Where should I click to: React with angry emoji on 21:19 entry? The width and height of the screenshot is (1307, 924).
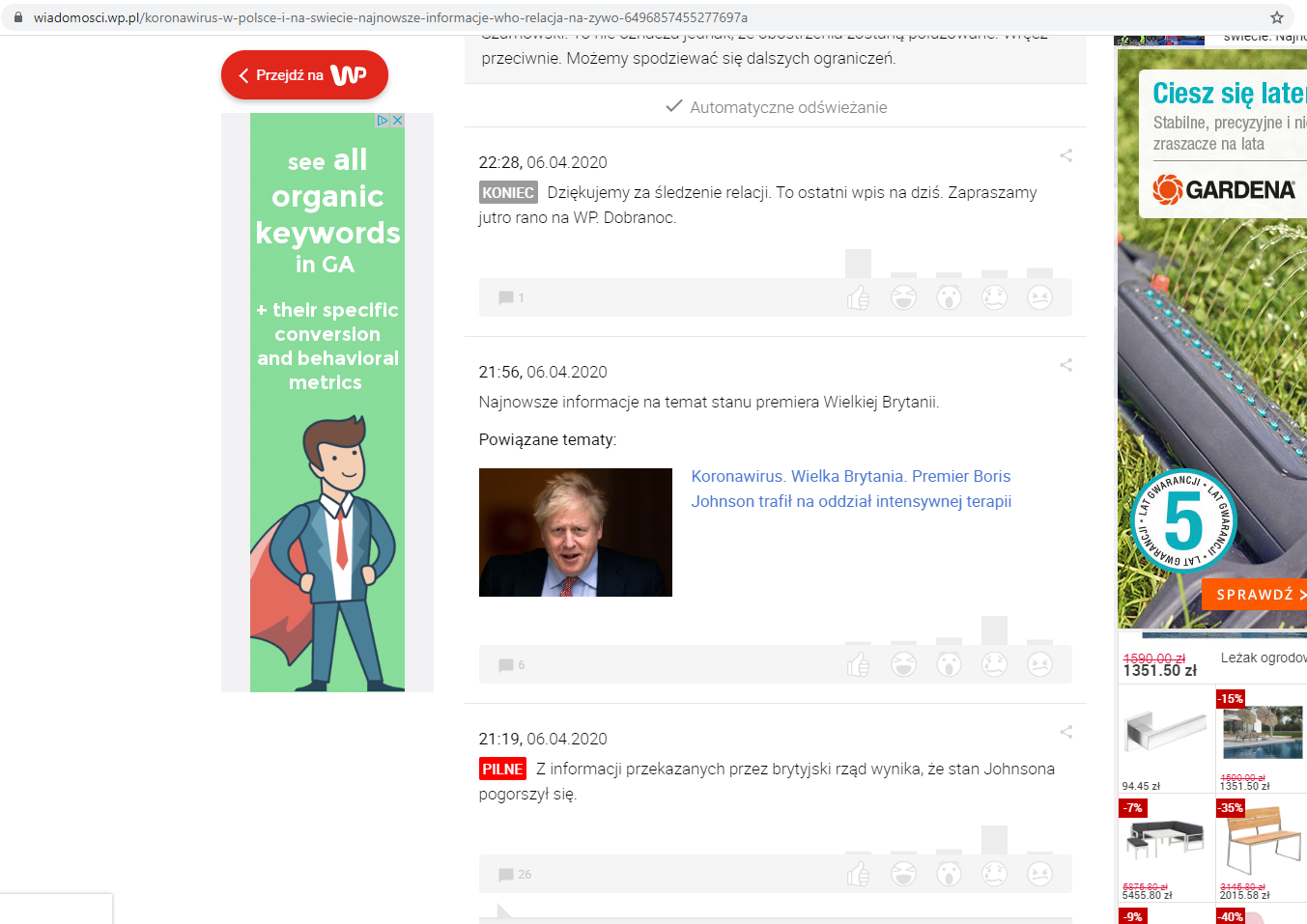[1039, 874]
